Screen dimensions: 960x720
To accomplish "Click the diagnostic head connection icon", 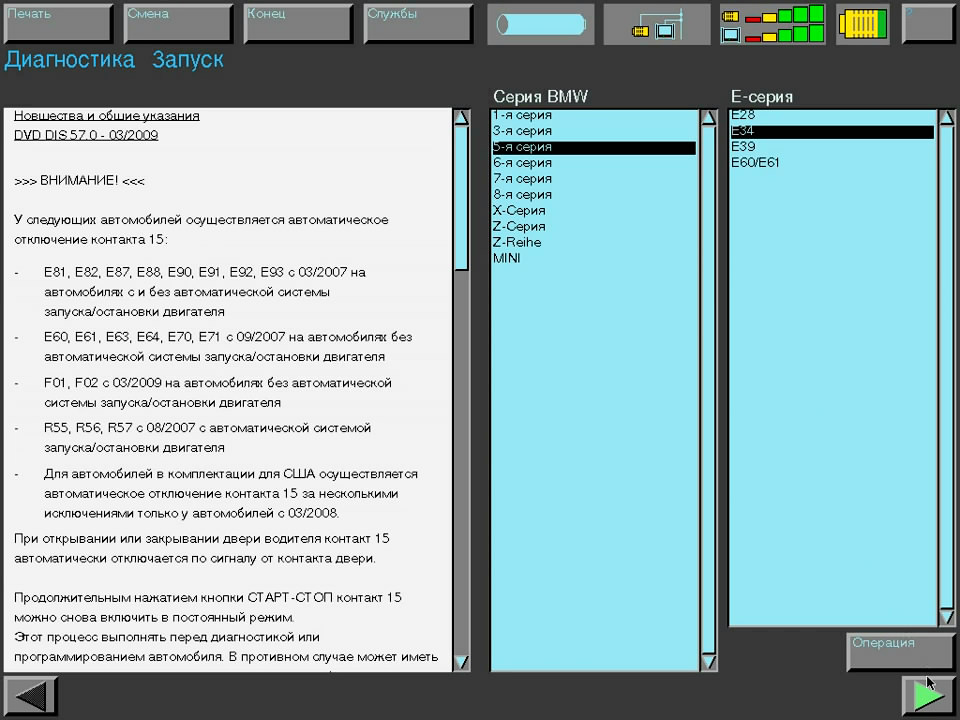I will (x=657, y=24).
